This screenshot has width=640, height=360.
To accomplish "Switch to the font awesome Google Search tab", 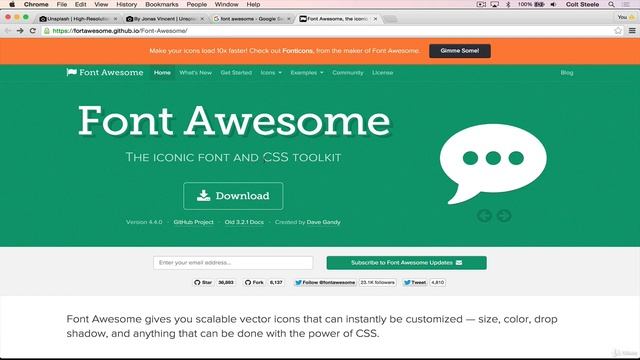I will point(251,19).
